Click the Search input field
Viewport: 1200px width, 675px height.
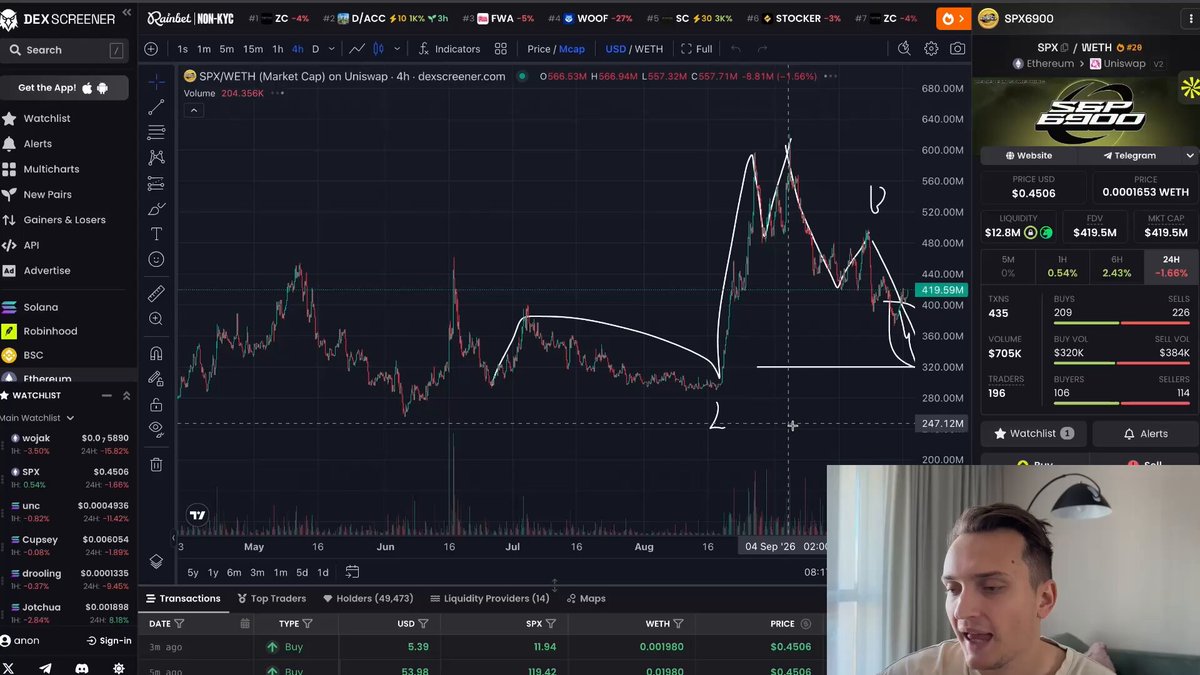pyautogui.click(x=66, y=50)
